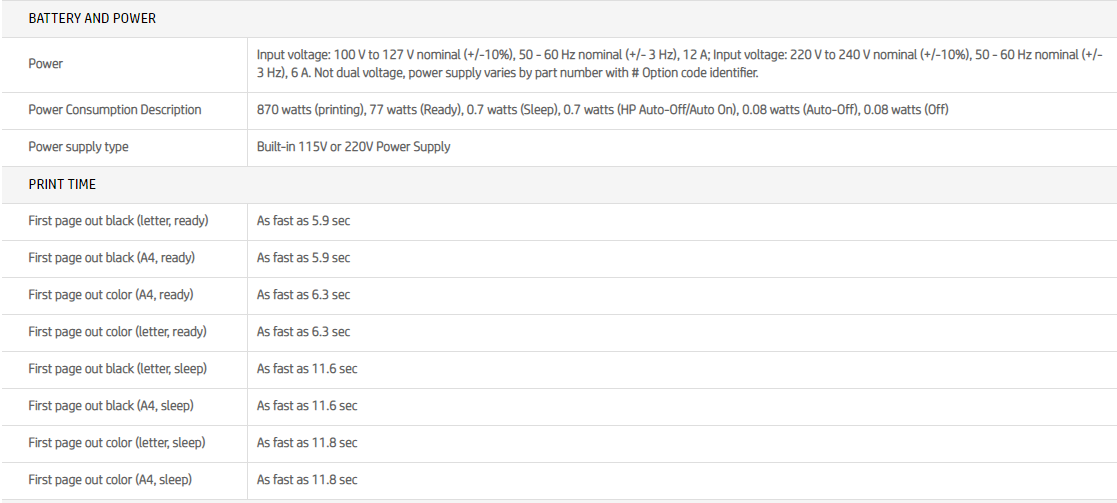Click First page out color (letter, ready) label
Image resolution: width=1117 pixels, height=503 pixels.
tap(117, 332)
